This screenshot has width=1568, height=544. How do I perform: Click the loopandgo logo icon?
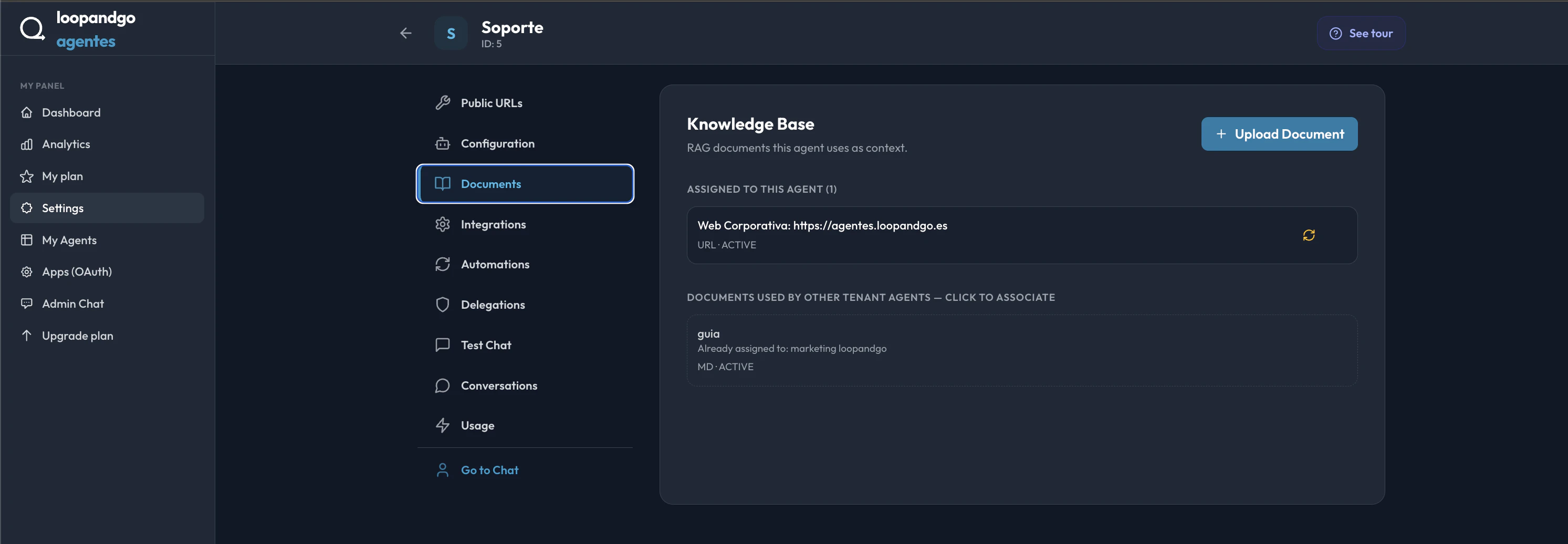pos(32,28)
